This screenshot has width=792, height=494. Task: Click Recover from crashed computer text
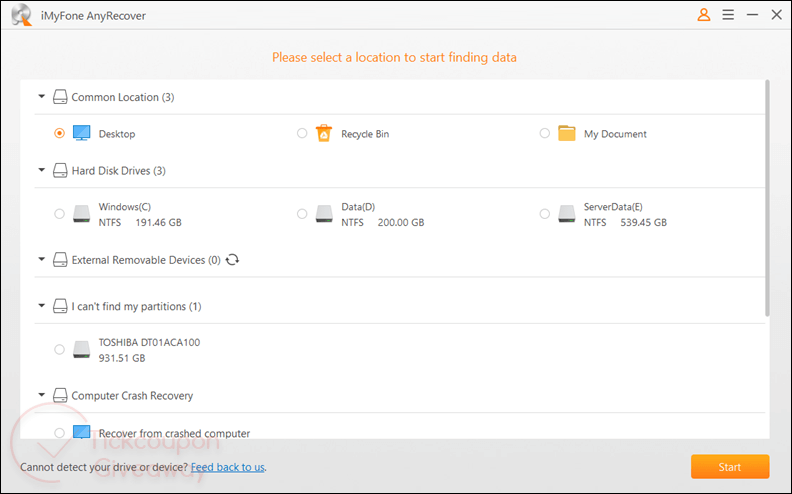(x=174, y=433)
